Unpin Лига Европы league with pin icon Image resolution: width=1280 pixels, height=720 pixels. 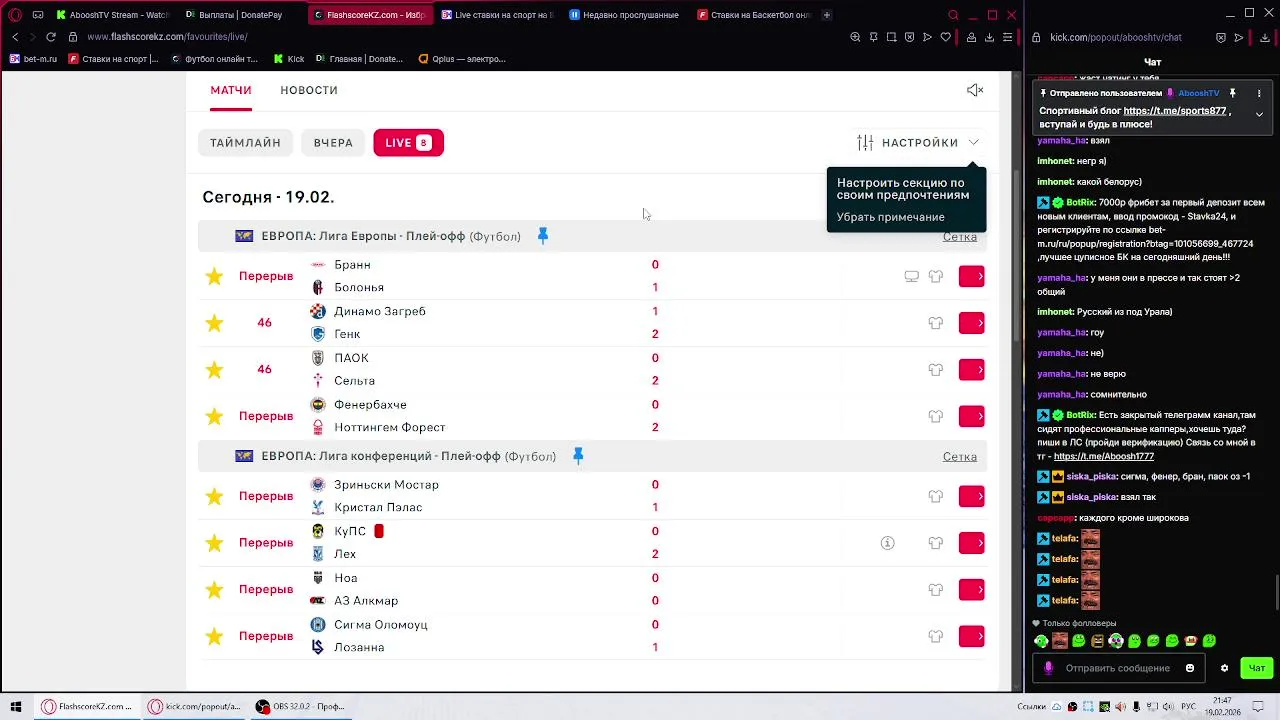pyautogui.click(x=543, y=236)
